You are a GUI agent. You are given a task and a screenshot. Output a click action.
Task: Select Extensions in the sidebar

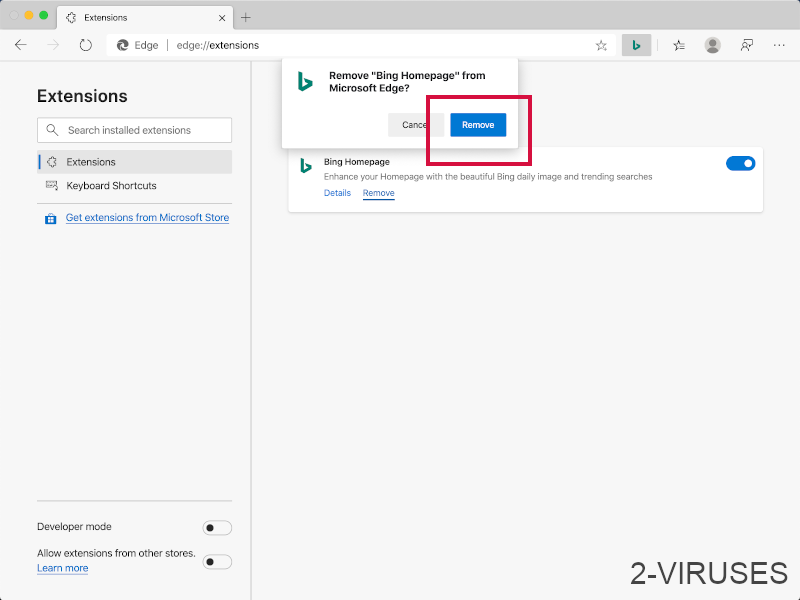(135, 162)
